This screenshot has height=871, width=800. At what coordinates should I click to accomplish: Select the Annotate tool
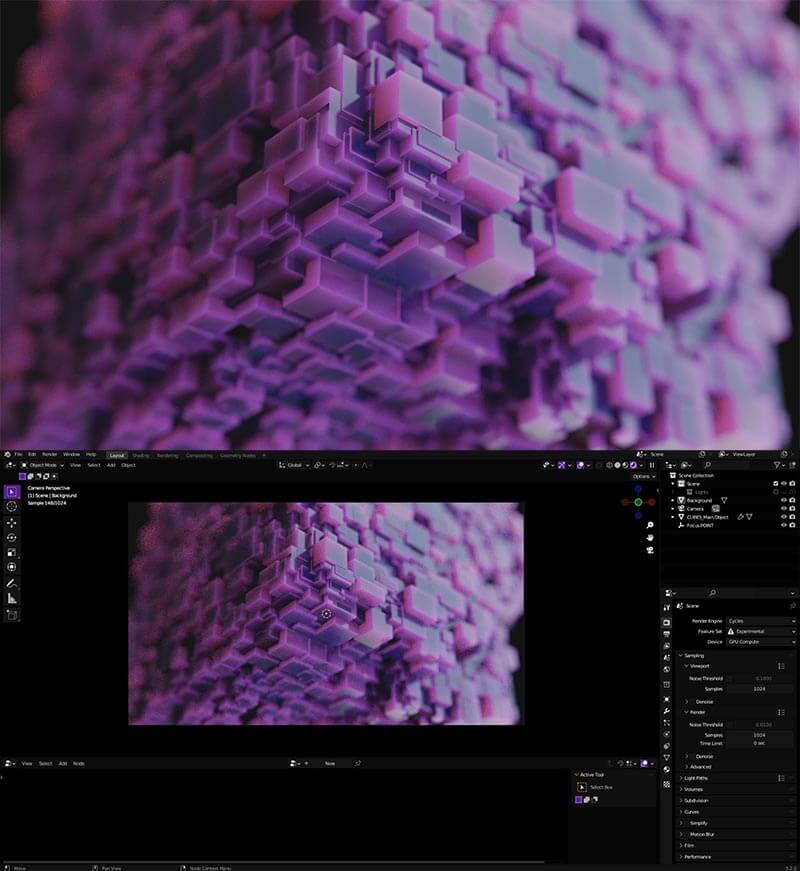point(12,582)
